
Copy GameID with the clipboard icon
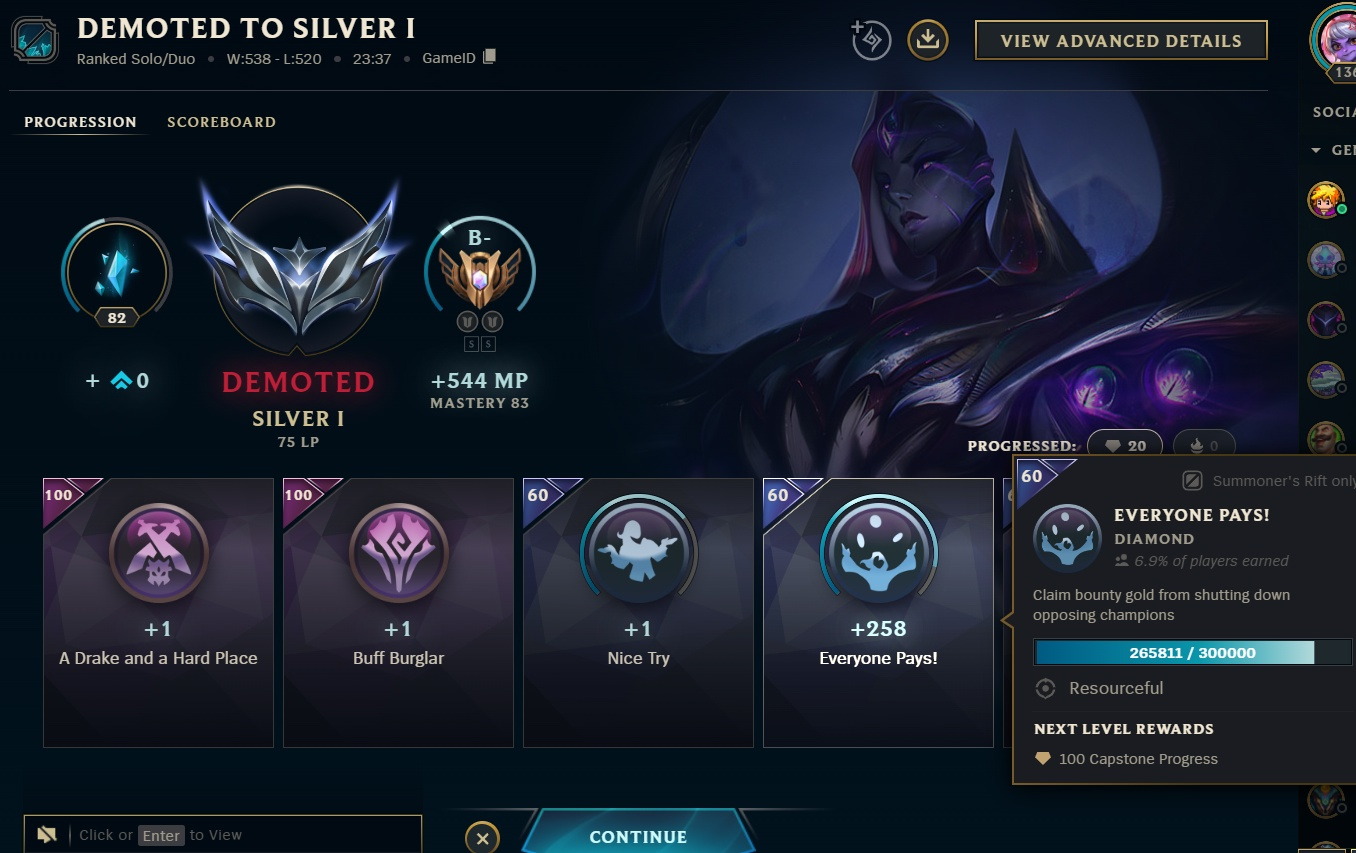click(489, 57)
